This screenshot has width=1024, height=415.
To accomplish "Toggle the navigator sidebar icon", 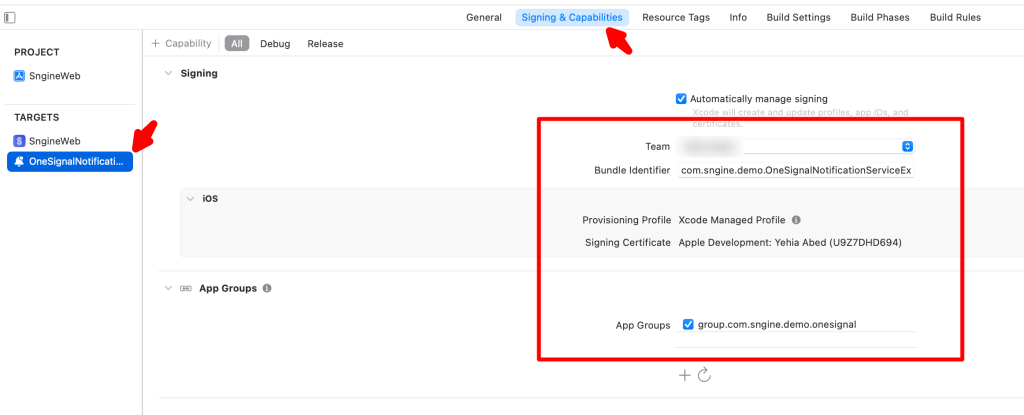I will click(10, 18).
